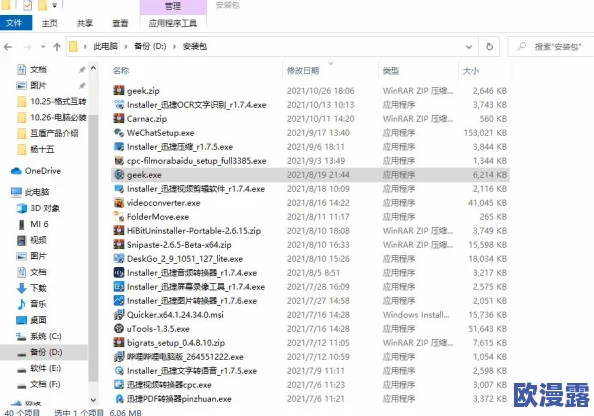Click the FolderMove.exe icon
This screenshot has height=416, width=594.
119,217
